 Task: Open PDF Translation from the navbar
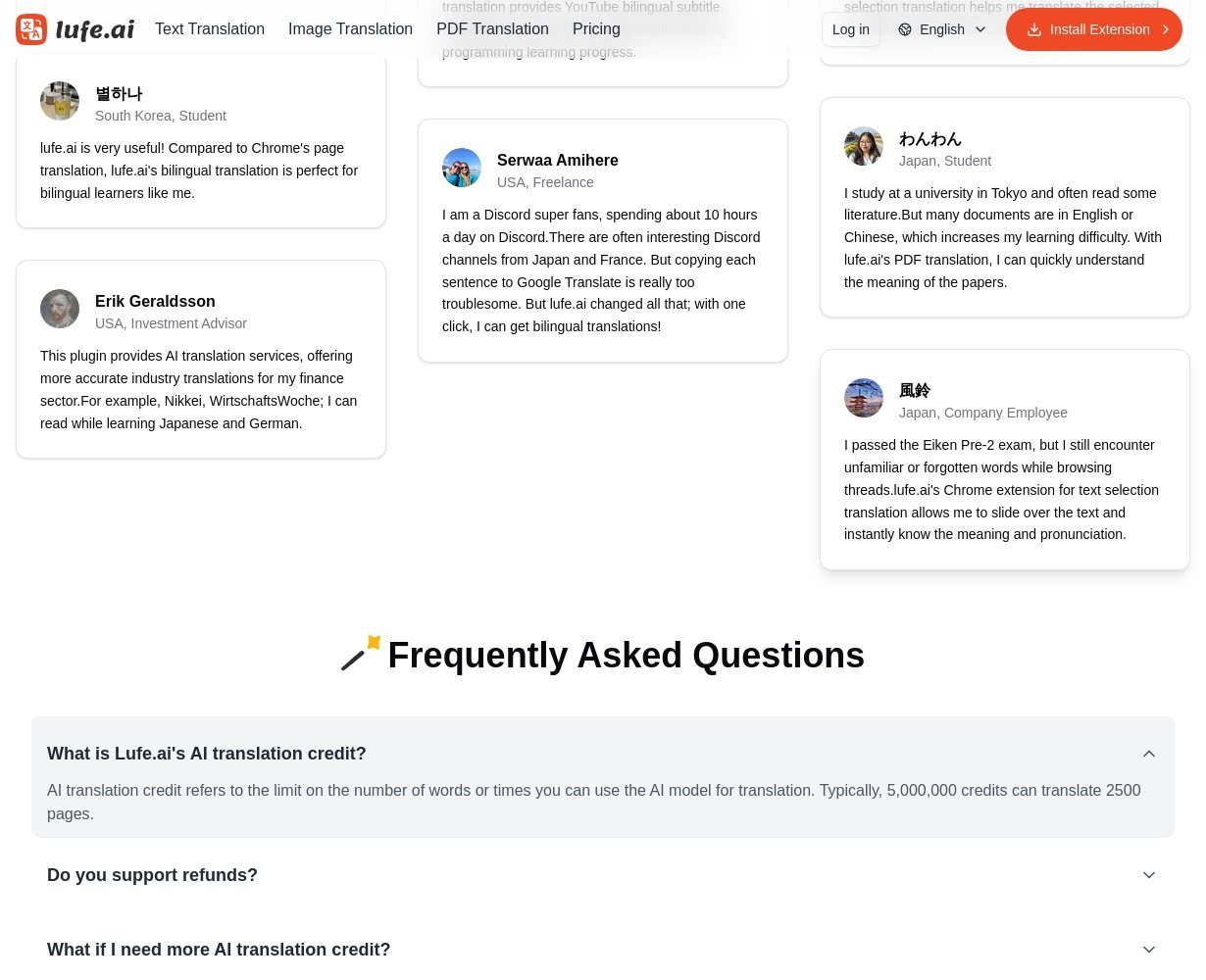coord(492,29)
